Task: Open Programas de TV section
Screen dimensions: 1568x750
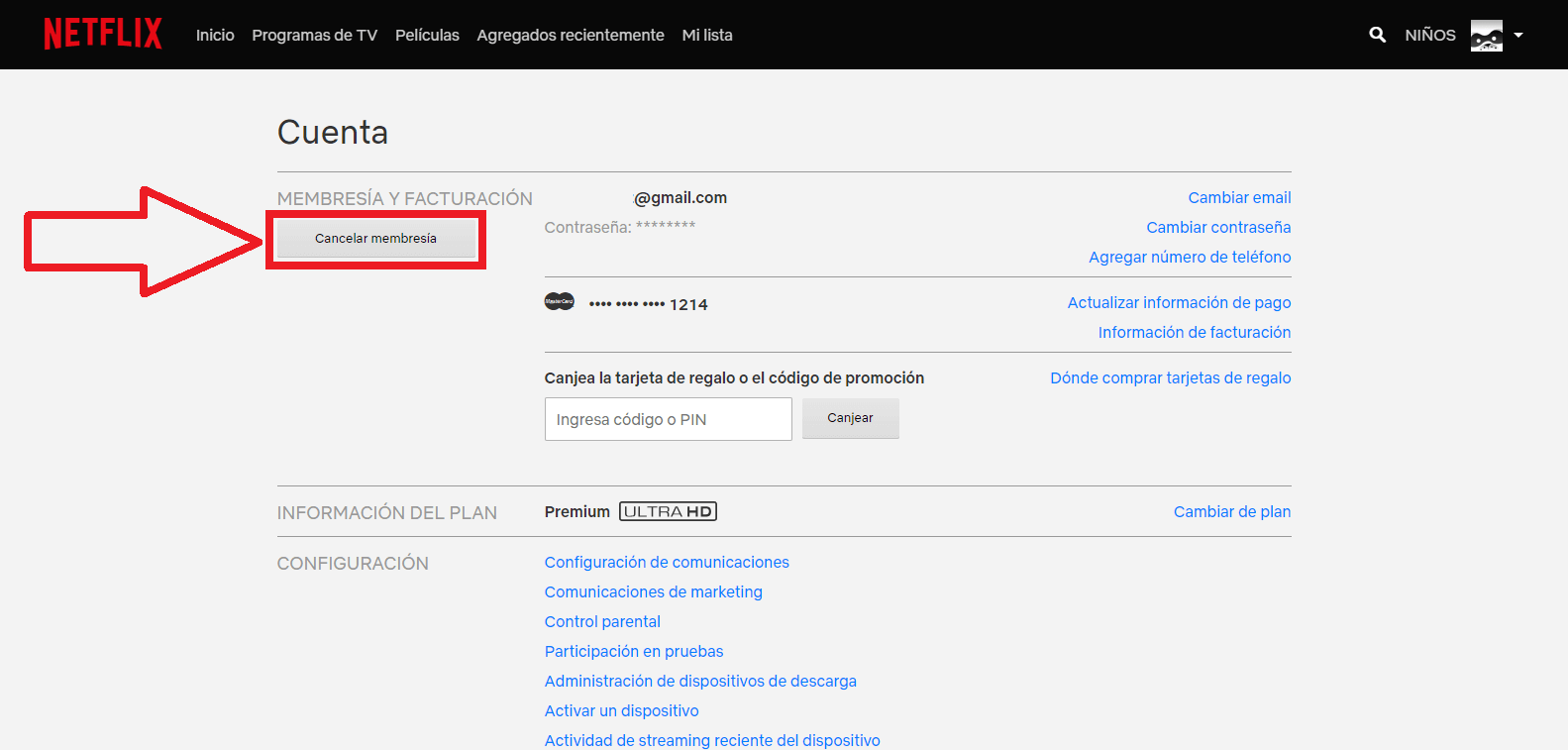Action: 314,35
